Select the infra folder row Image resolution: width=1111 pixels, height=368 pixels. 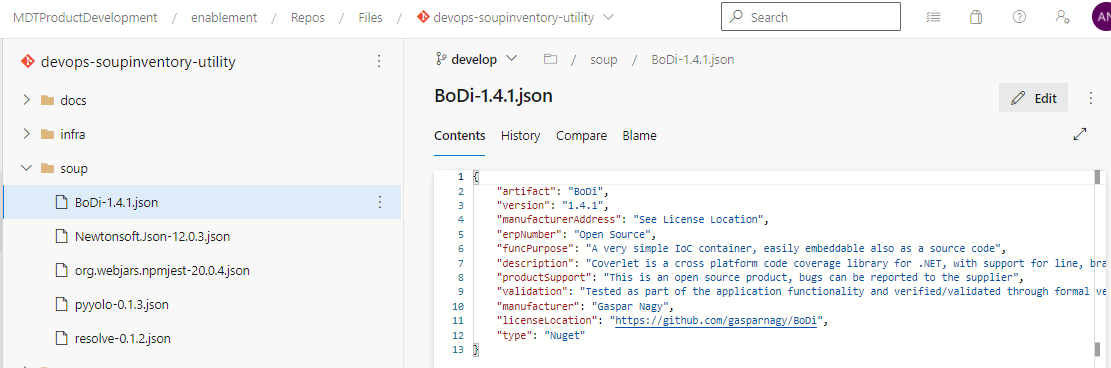pyautogui.click(x=202, y=134)
